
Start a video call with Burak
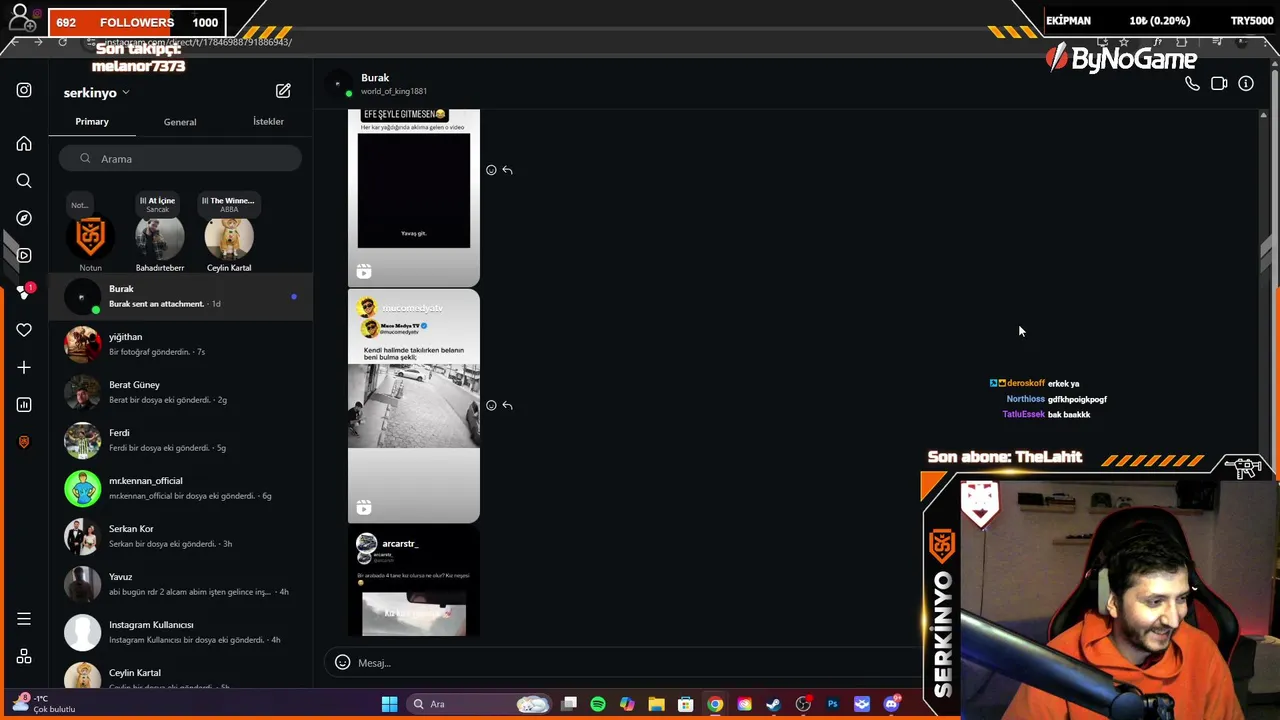pos(1219,84)
